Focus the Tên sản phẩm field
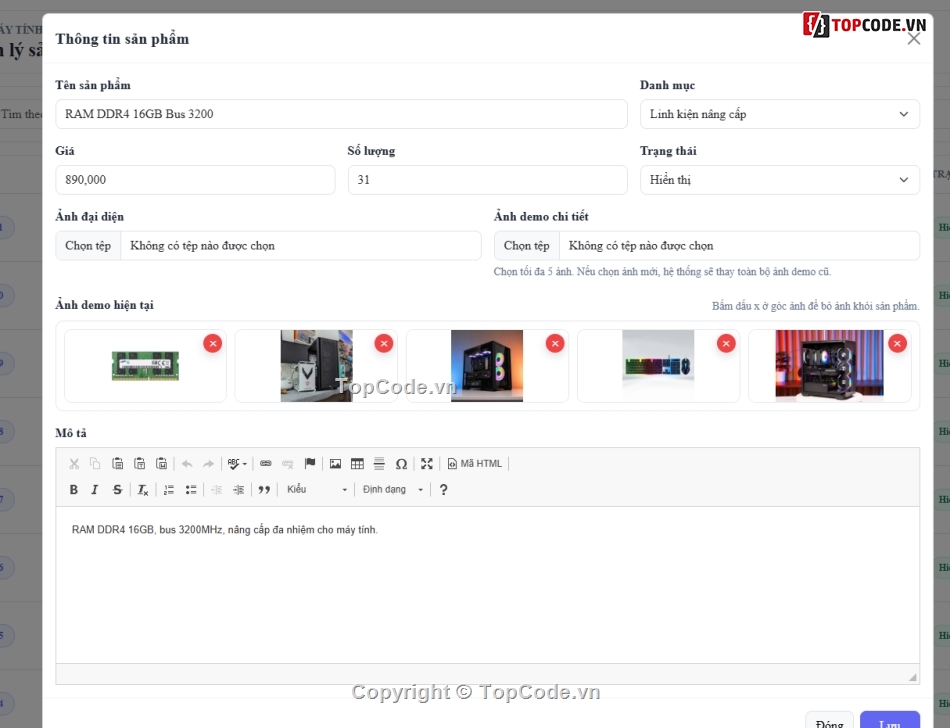 [341, 114]
